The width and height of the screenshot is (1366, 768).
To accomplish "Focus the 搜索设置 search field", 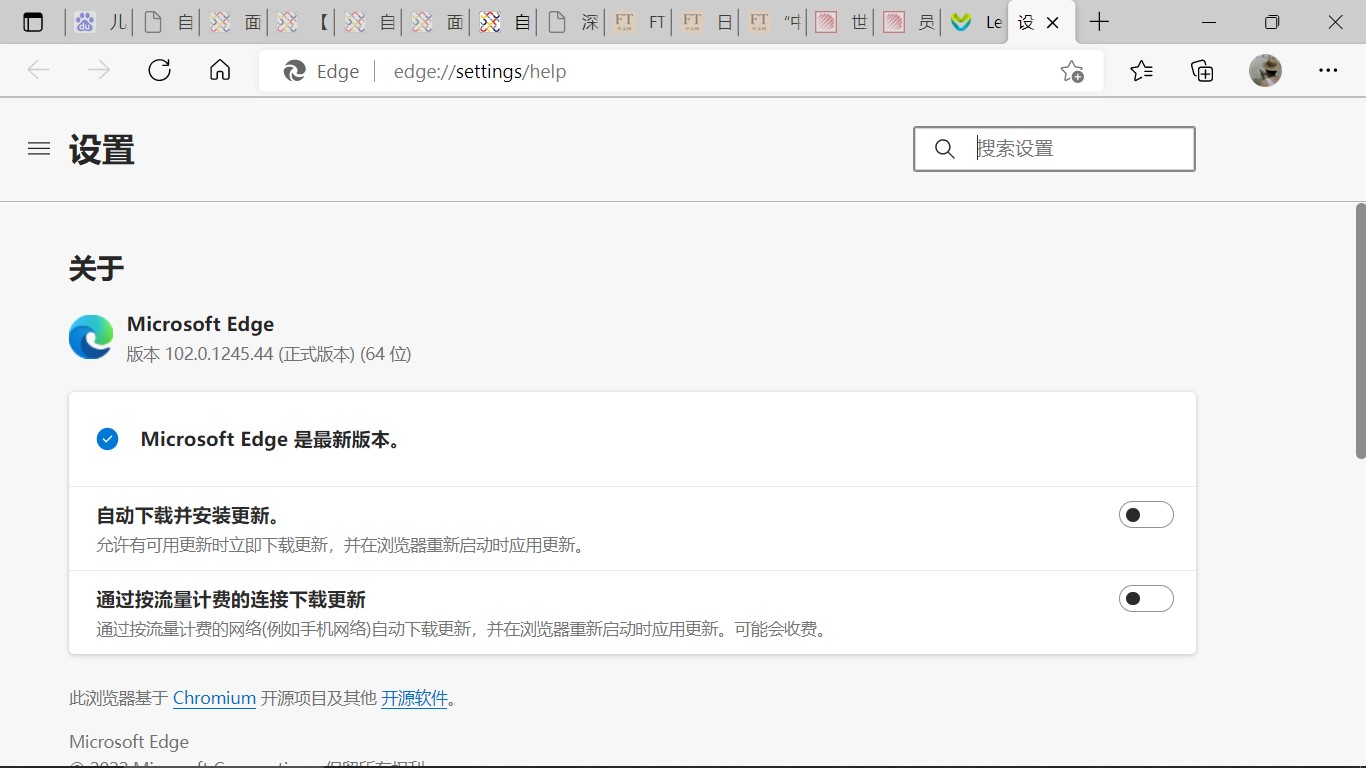I will (x=1054, y=149).
